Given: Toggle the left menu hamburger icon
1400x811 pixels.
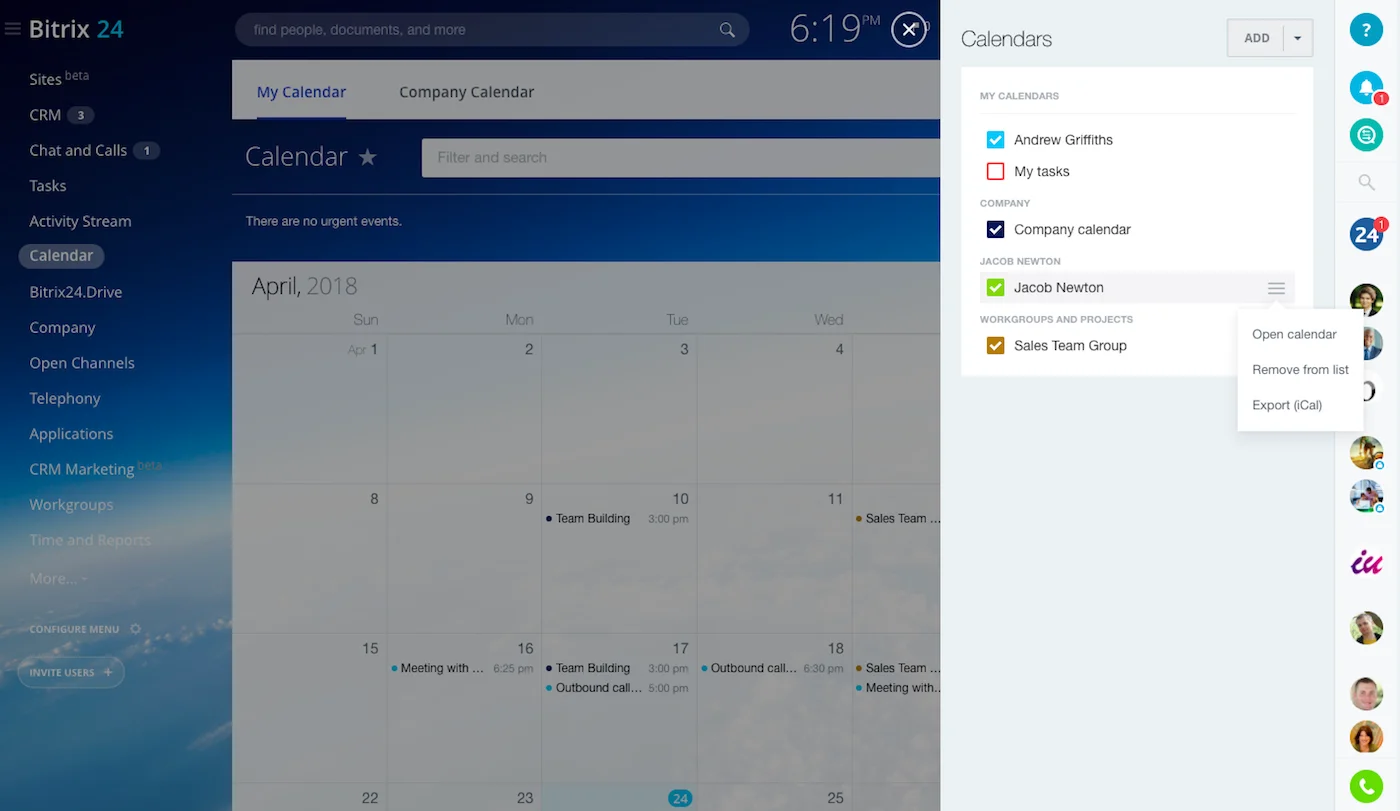Looking at the screenshot, I should coord(13,30).
